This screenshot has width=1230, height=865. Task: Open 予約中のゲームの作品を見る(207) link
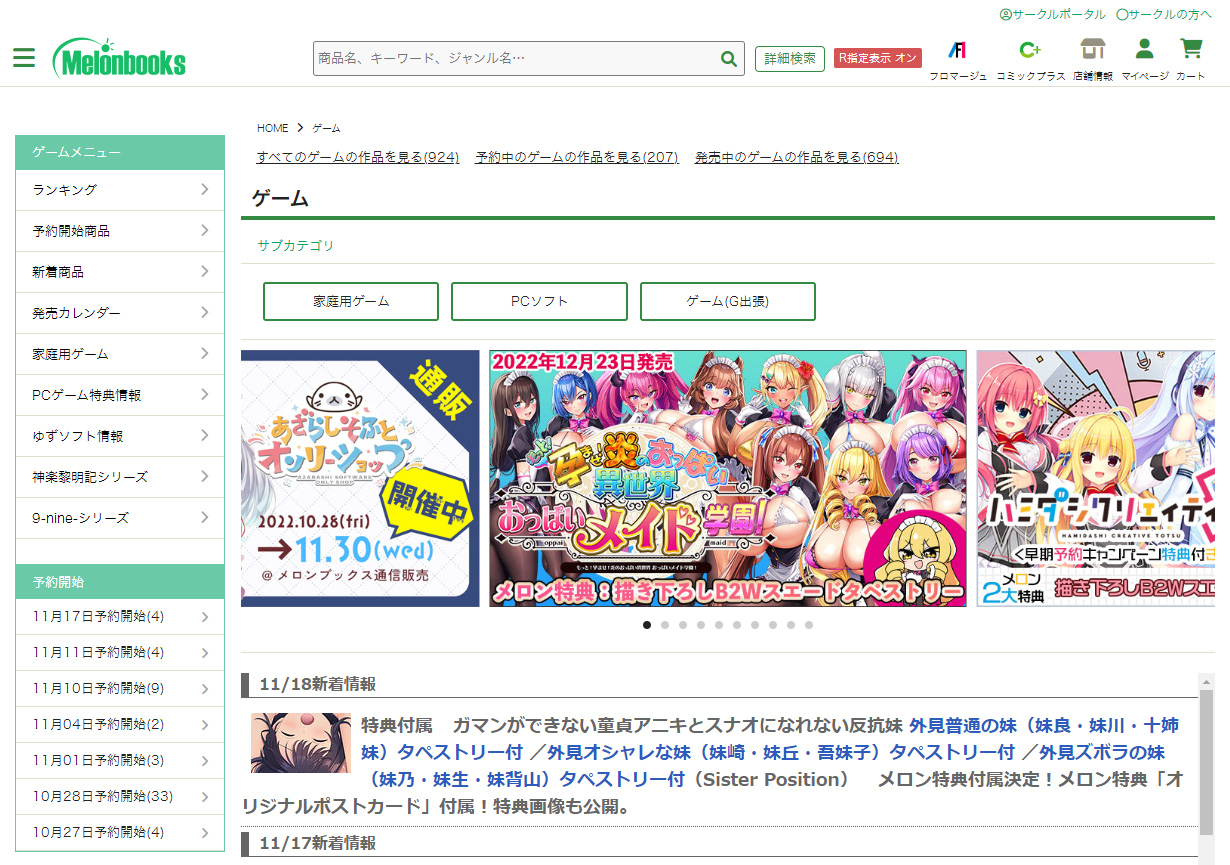click(577, 157)
